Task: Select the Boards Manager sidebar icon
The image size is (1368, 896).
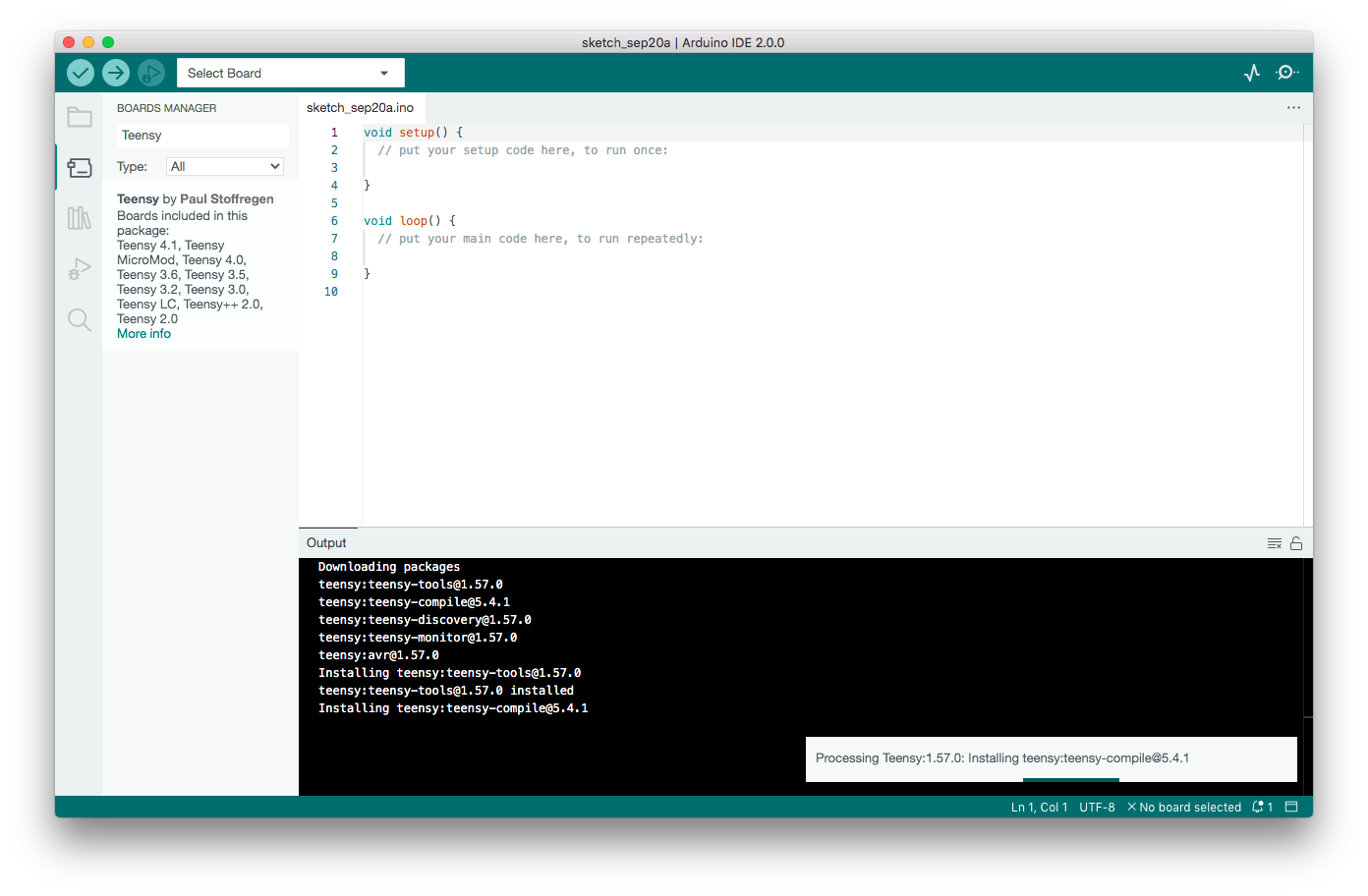Action: point(80,168)
